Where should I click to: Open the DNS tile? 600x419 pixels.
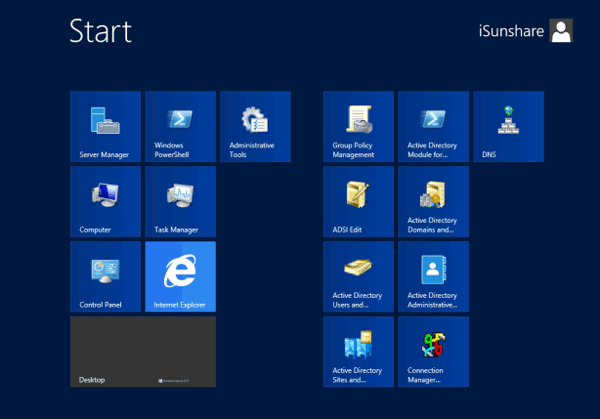point(509,127)
